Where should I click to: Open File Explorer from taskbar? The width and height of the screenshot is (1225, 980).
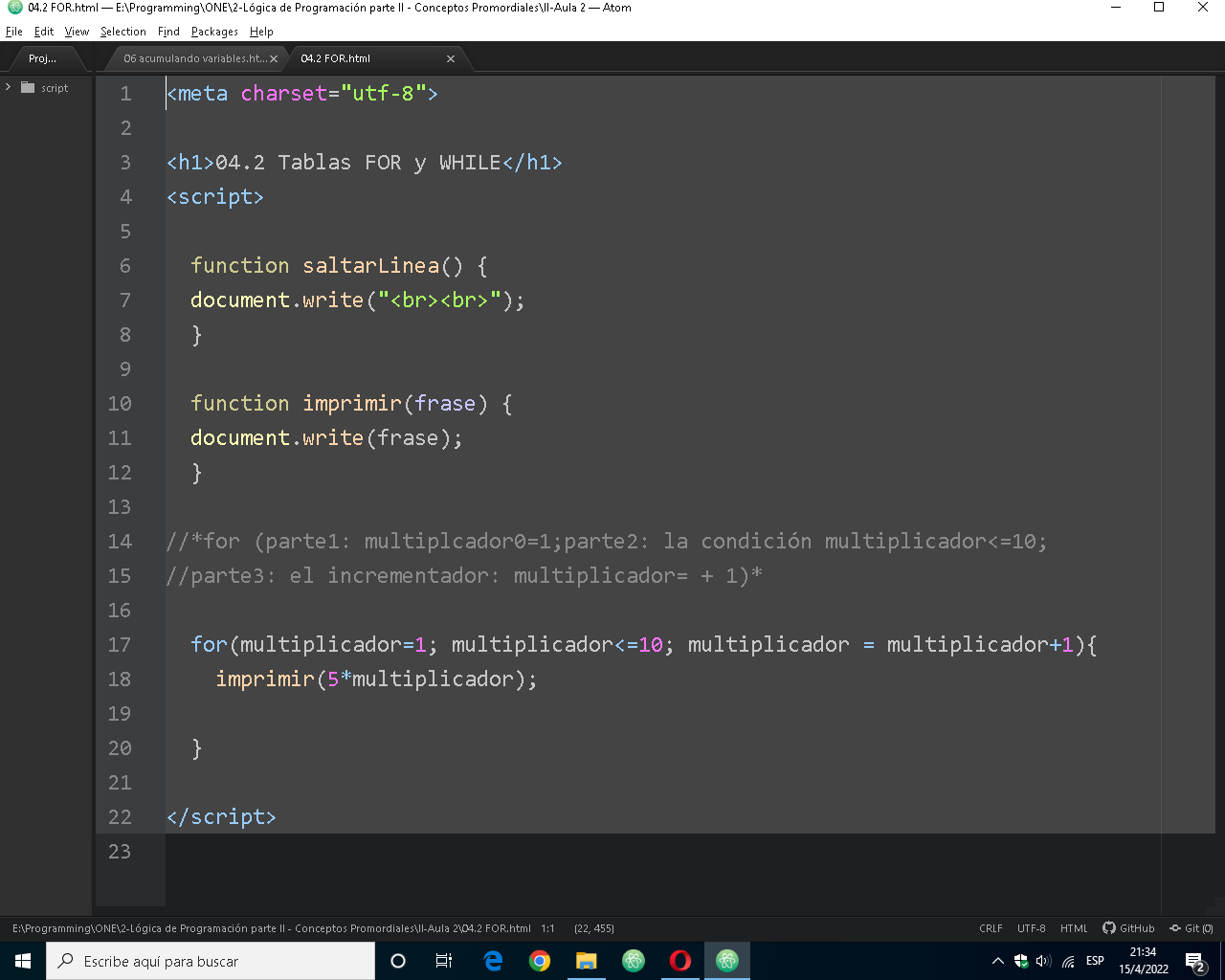click(x=587, y=961)
